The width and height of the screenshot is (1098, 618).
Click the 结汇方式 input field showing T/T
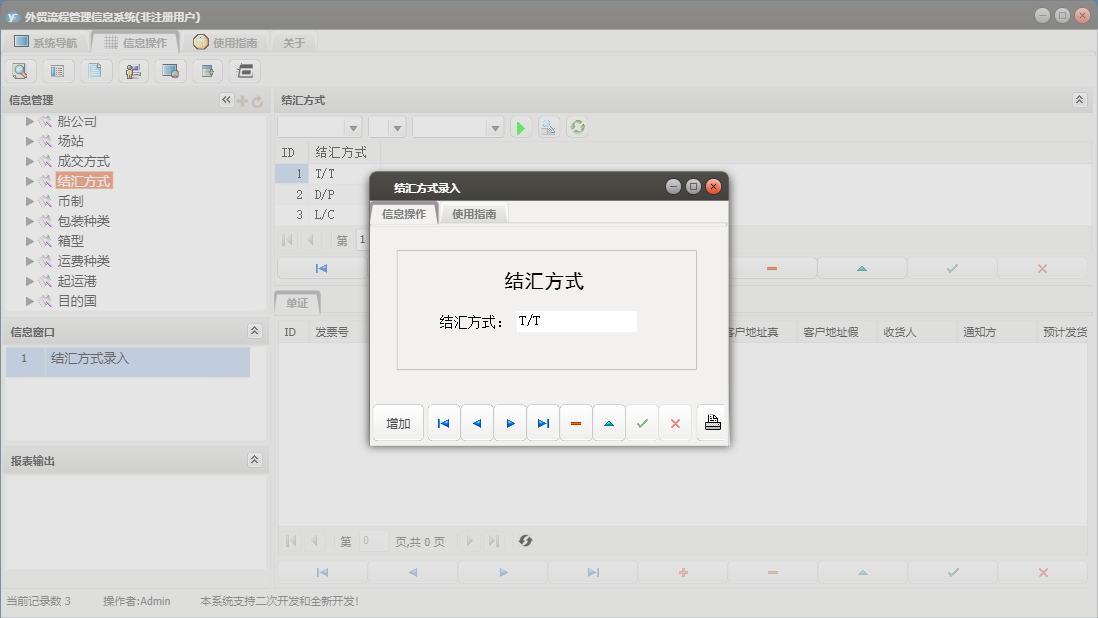pyautogui.click(x=576, y=321)
